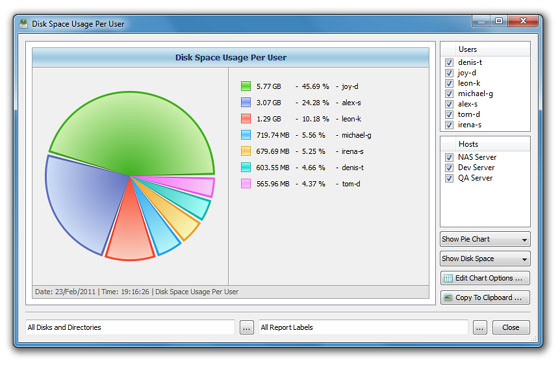Image resolution: width=560 pixels, height=365 pixels.
Task: Click the Copy To Clipboard button
Action: (485, 298)
